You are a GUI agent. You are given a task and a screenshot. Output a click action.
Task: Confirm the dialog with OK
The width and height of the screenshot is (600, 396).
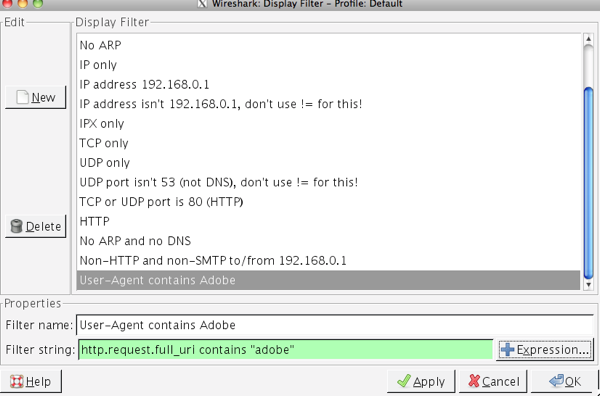click(565, 381)
